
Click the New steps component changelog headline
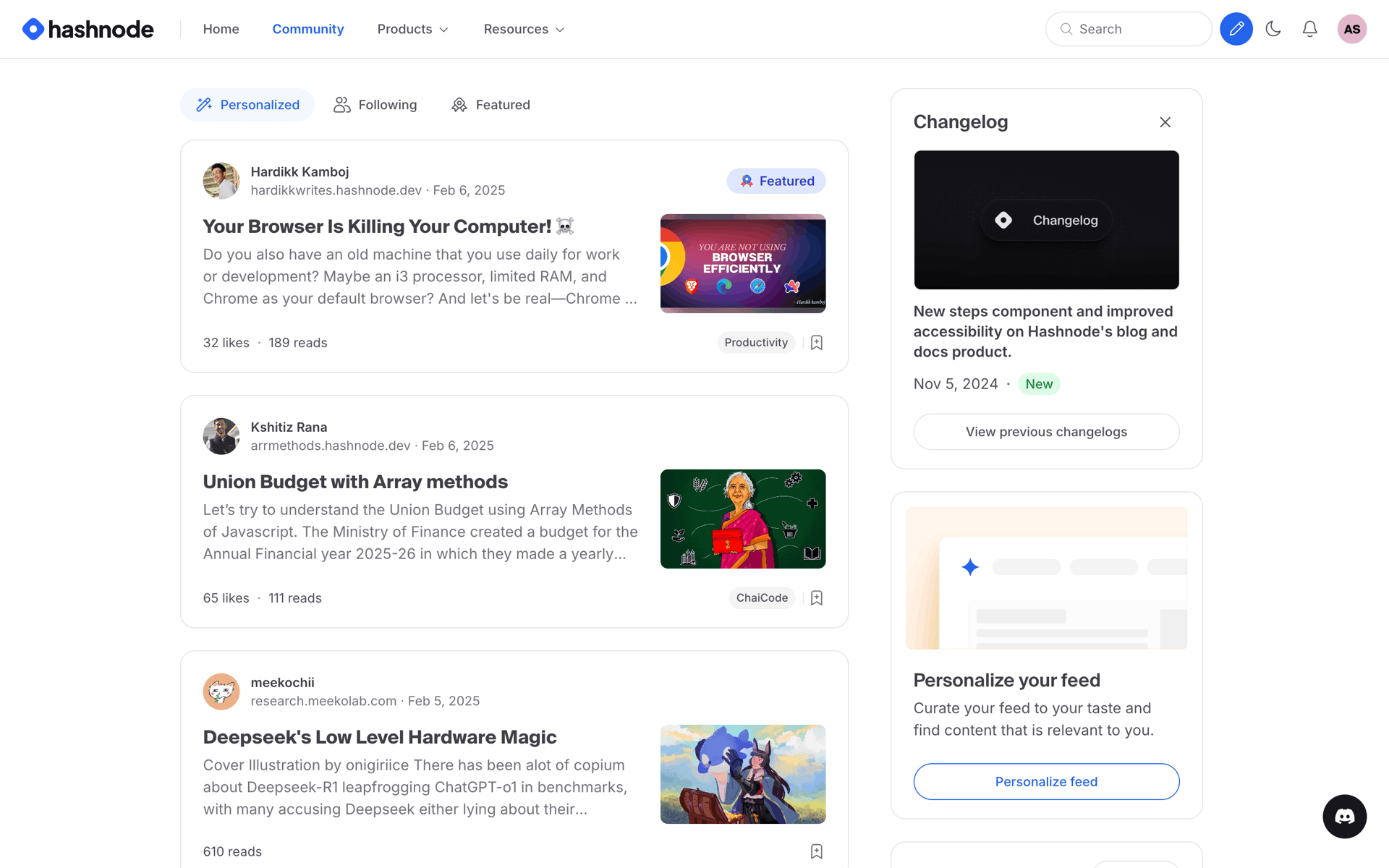1045,331
